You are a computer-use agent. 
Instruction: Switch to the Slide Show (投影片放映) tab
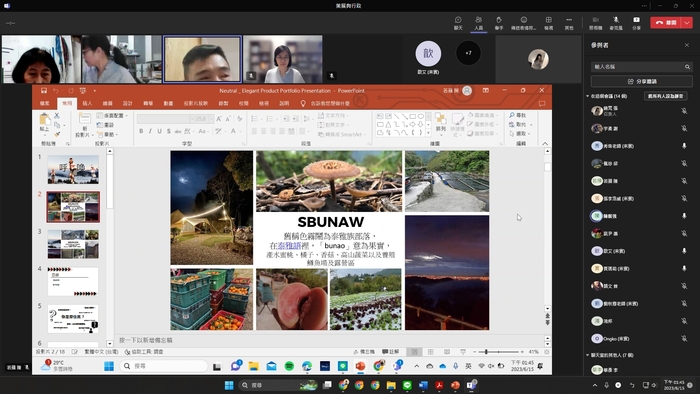click(196, 103)
